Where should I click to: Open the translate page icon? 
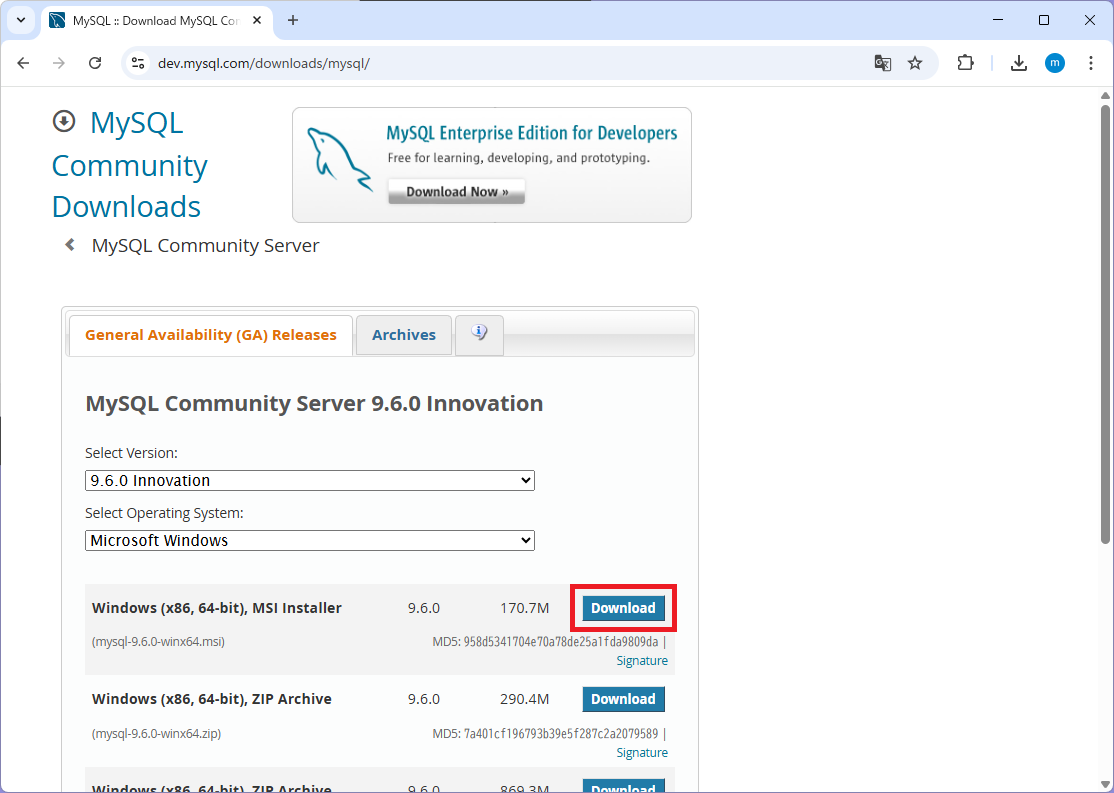tap(882, 63)
